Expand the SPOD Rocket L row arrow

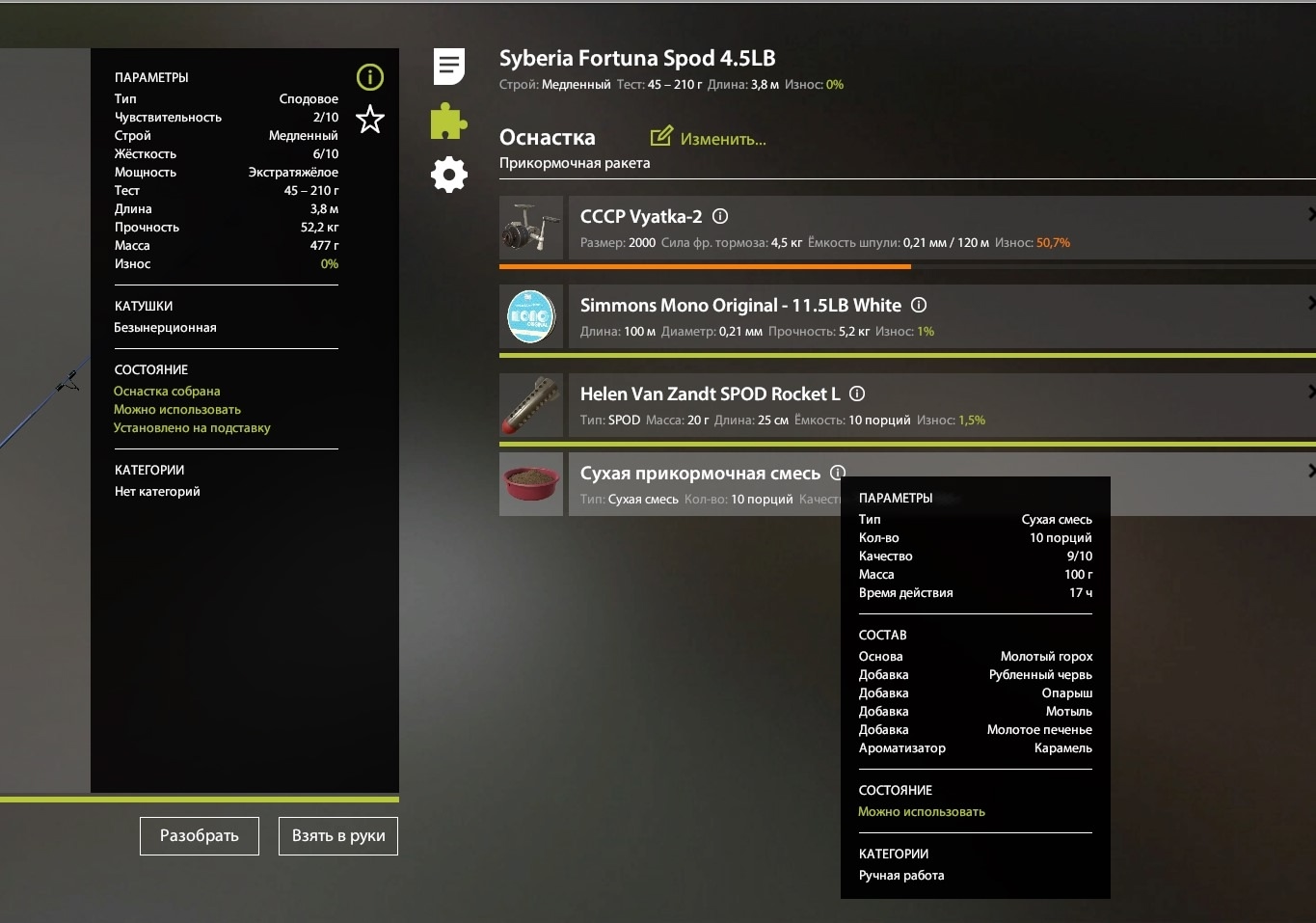(x=1310, y=392)
